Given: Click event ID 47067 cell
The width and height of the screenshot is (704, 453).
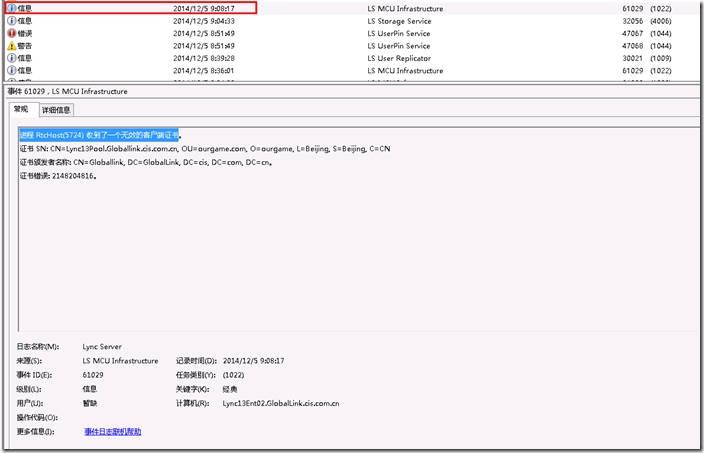Looking at the screenshot, I should 633,33.
